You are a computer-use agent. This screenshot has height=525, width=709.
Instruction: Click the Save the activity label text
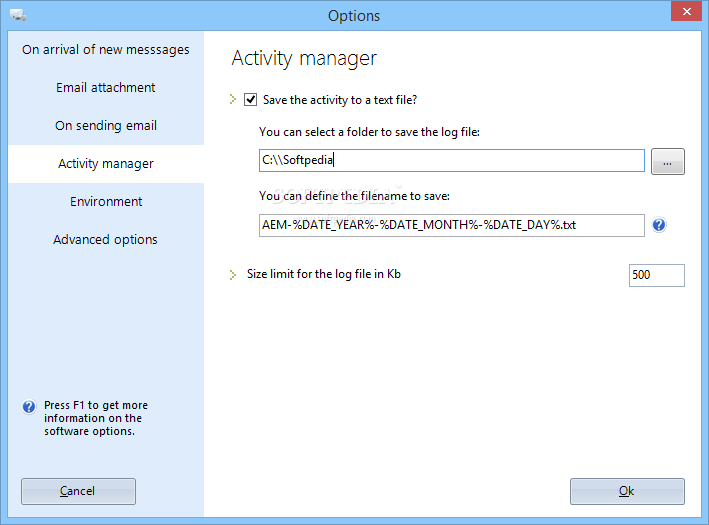click(340, 100)
